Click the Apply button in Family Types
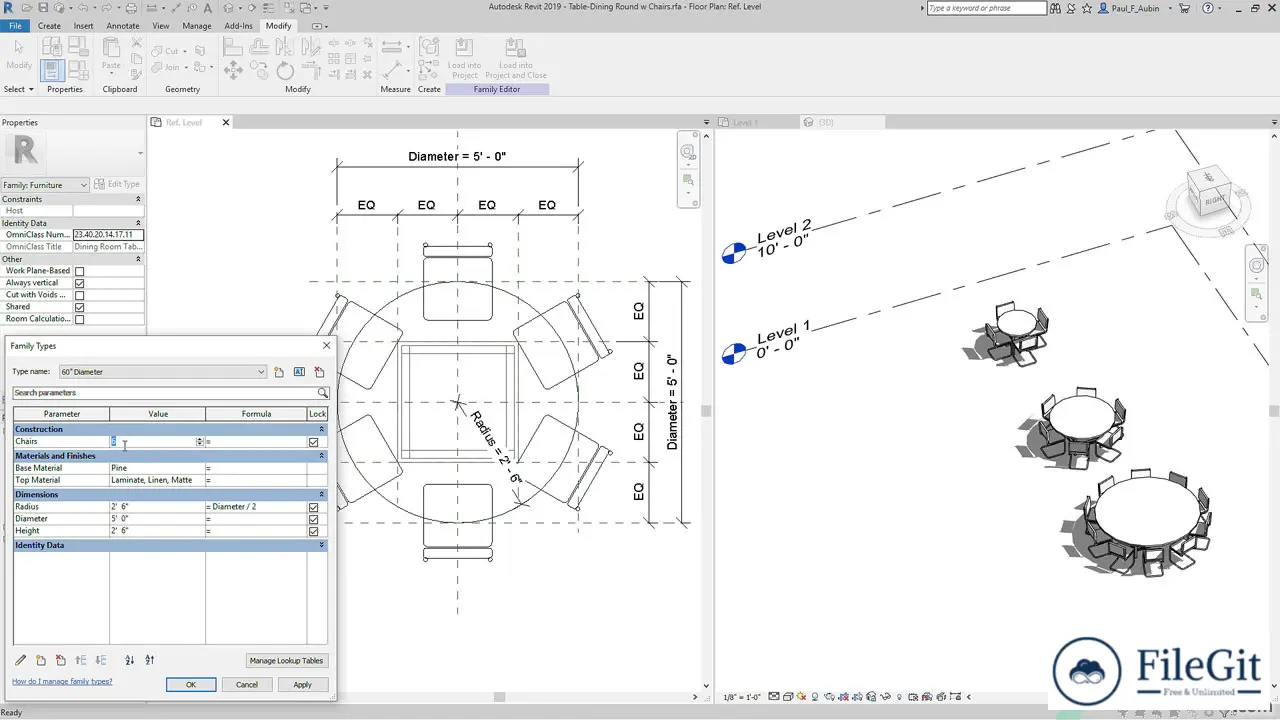1280x720 pixels. point(302,684)
